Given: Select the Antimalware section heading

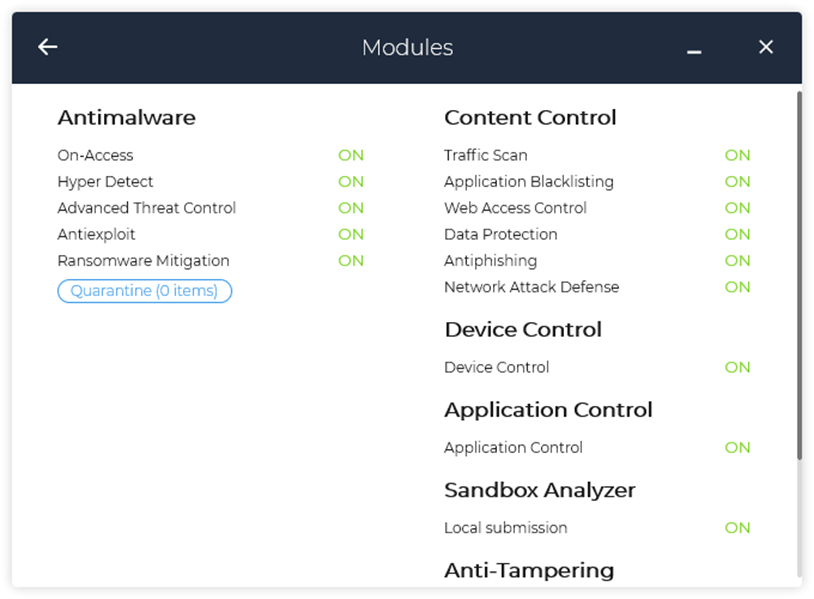Looking at the screenshot, I should pos(127,118).
